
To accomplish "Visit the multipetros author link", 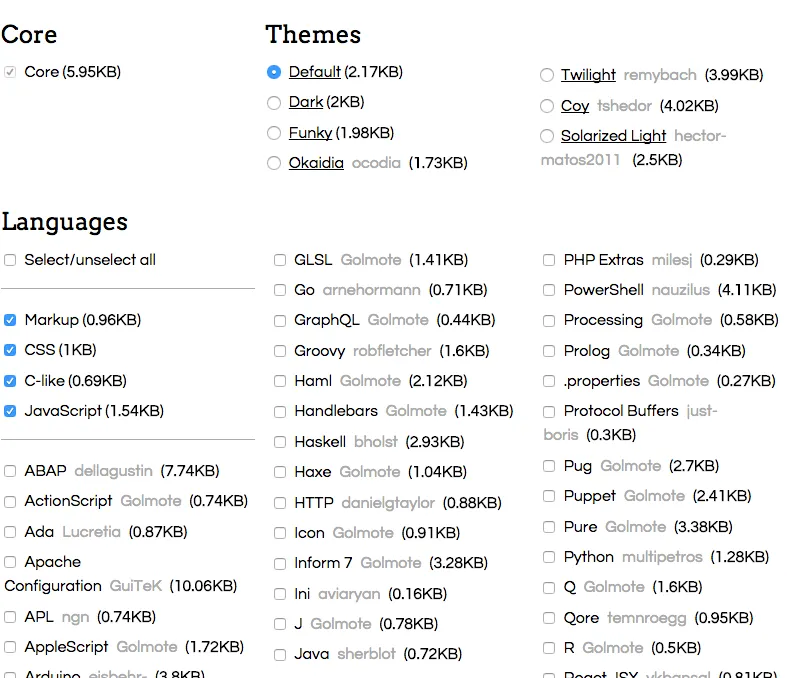I will [x=662, y=557].
